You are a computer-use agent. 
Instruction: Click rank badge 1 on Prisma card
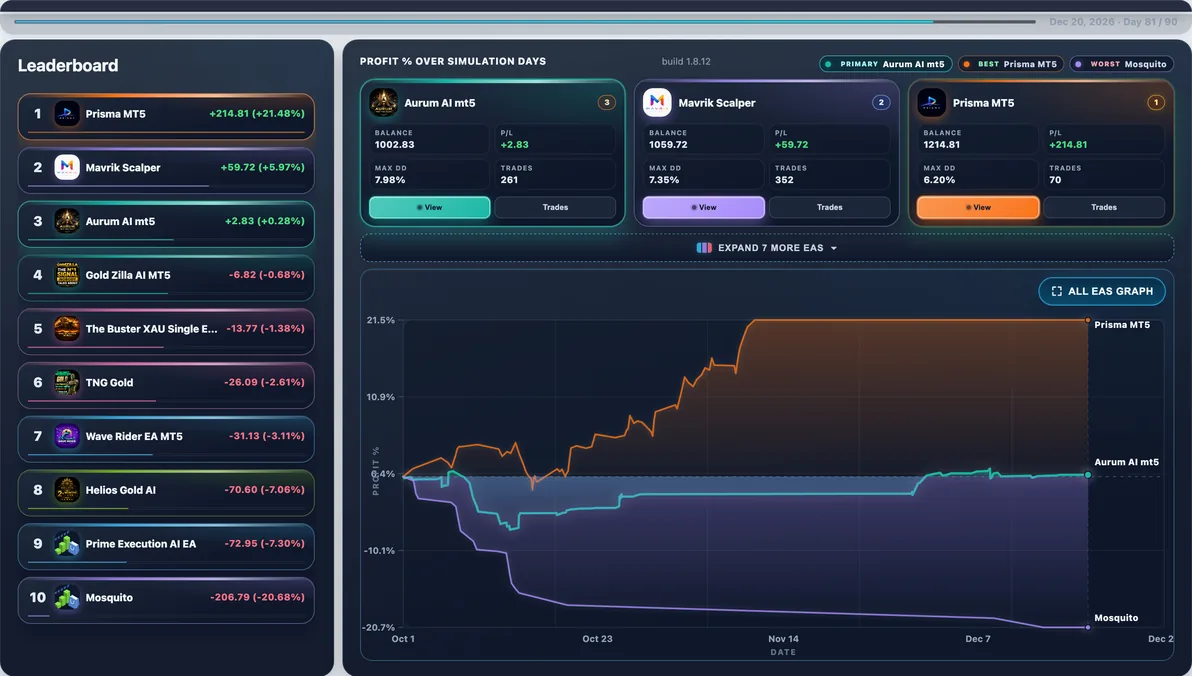pyautogui.click(x=1156, y=102)
